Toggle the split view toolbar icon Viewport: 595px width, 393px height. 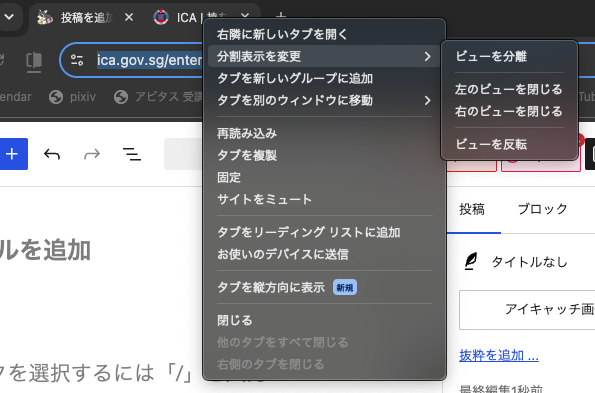[x=33, y=61]
